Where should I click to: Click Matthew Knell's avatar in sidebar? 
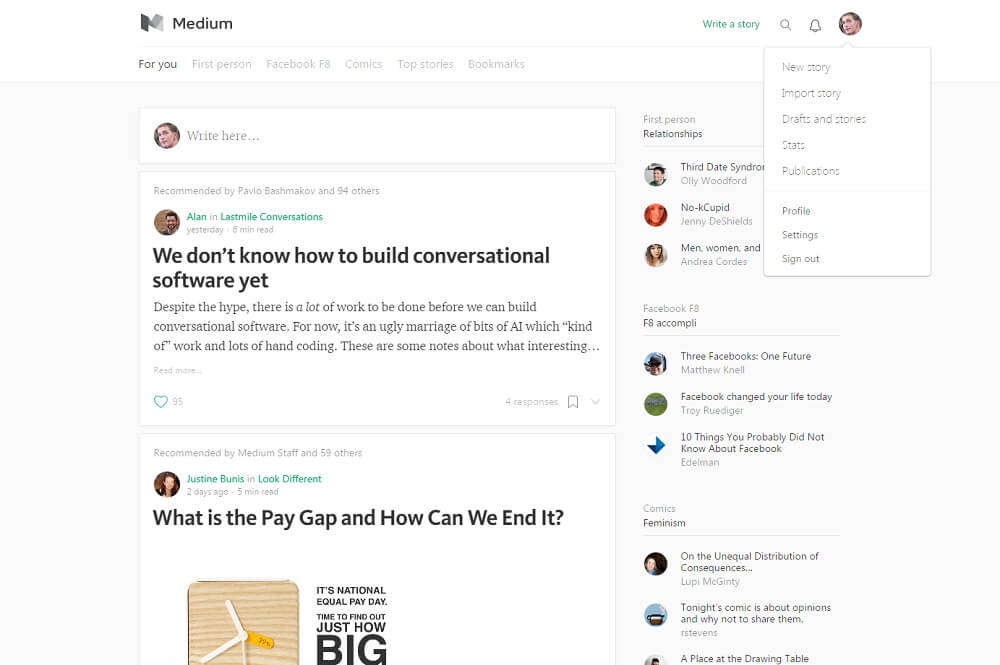click(656, 363)
